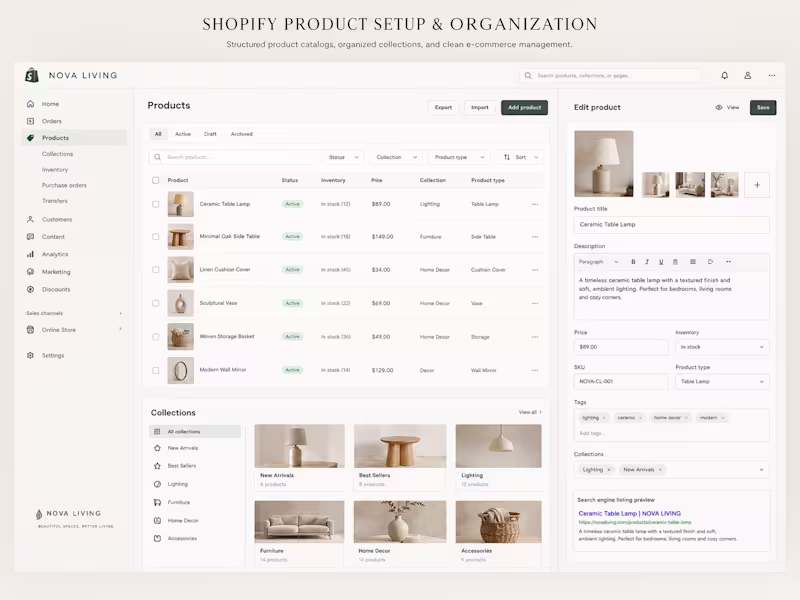800x600 pixels.
Task: Switch to the Draft products tab
Action: pos(210,134)
